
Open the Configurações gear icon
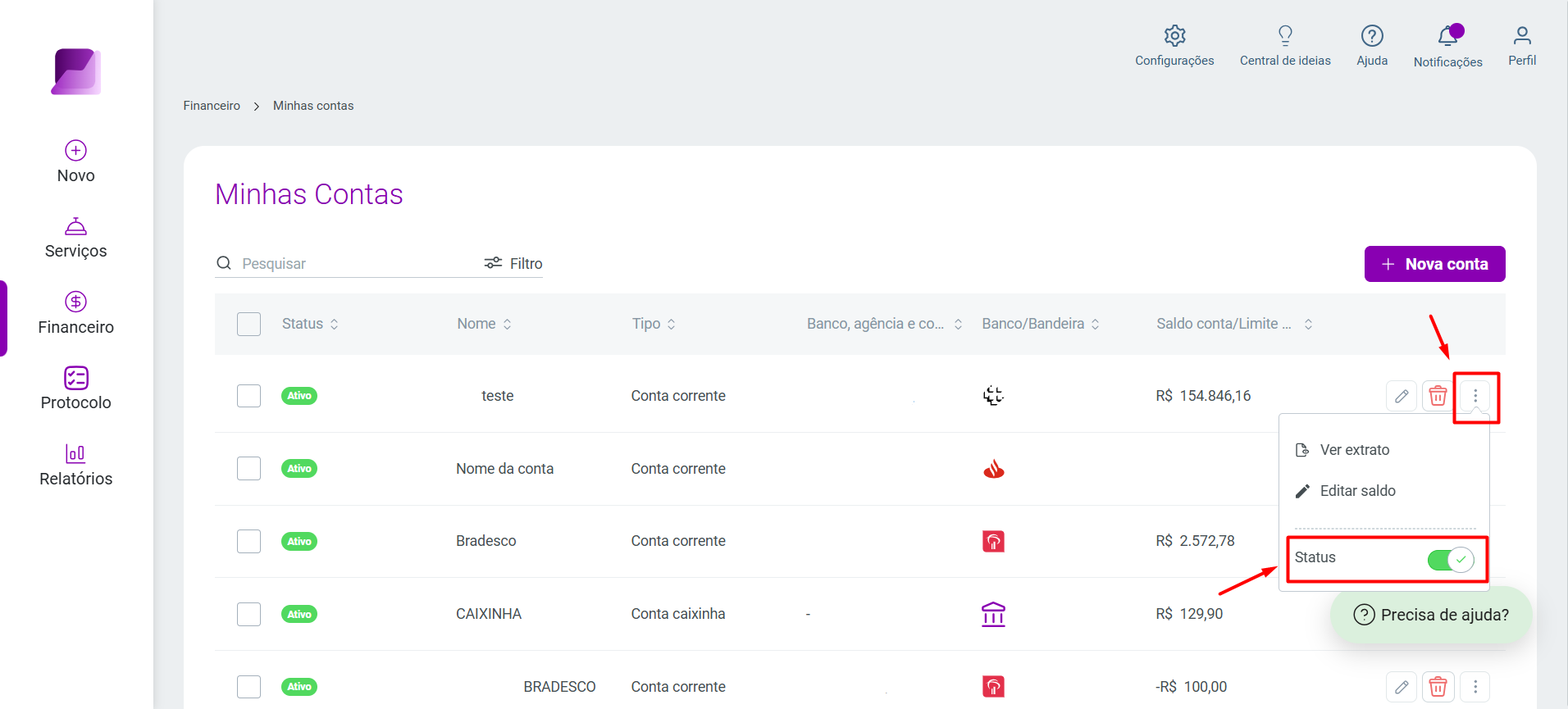point(1174,36)
